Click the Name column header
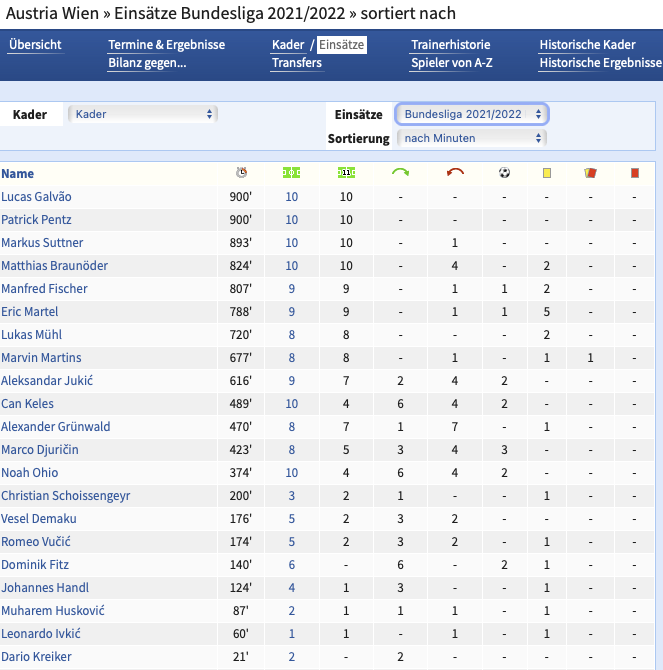663x670 pixels. point(17,173)
